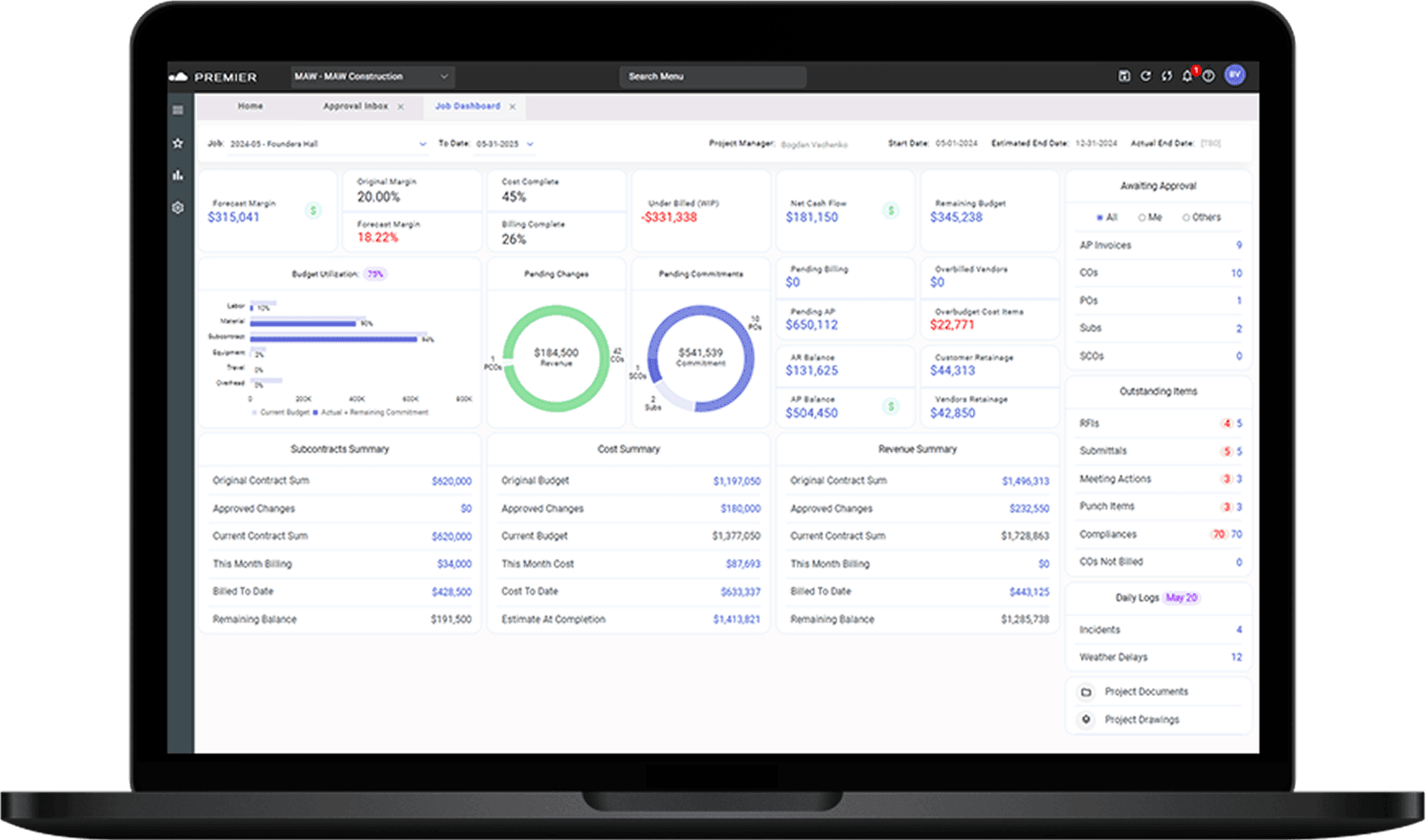Open the reports bar chart sidebar icon
This screenshot has height=840, width=1426.
pos(178,175)
